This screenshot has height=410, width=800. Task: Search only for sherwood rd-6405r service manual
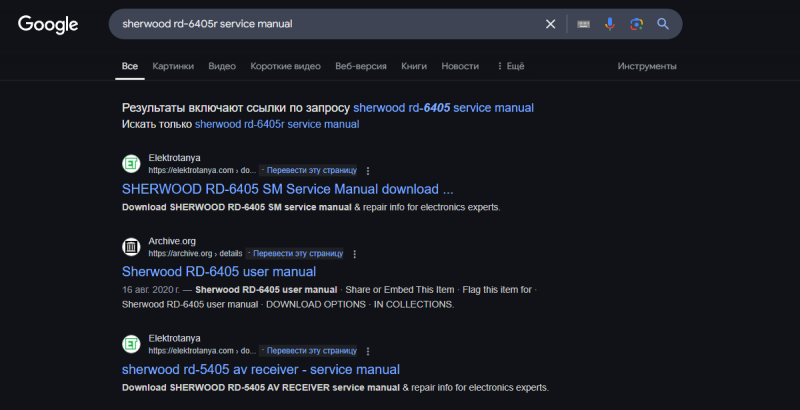tap(277, 124)
